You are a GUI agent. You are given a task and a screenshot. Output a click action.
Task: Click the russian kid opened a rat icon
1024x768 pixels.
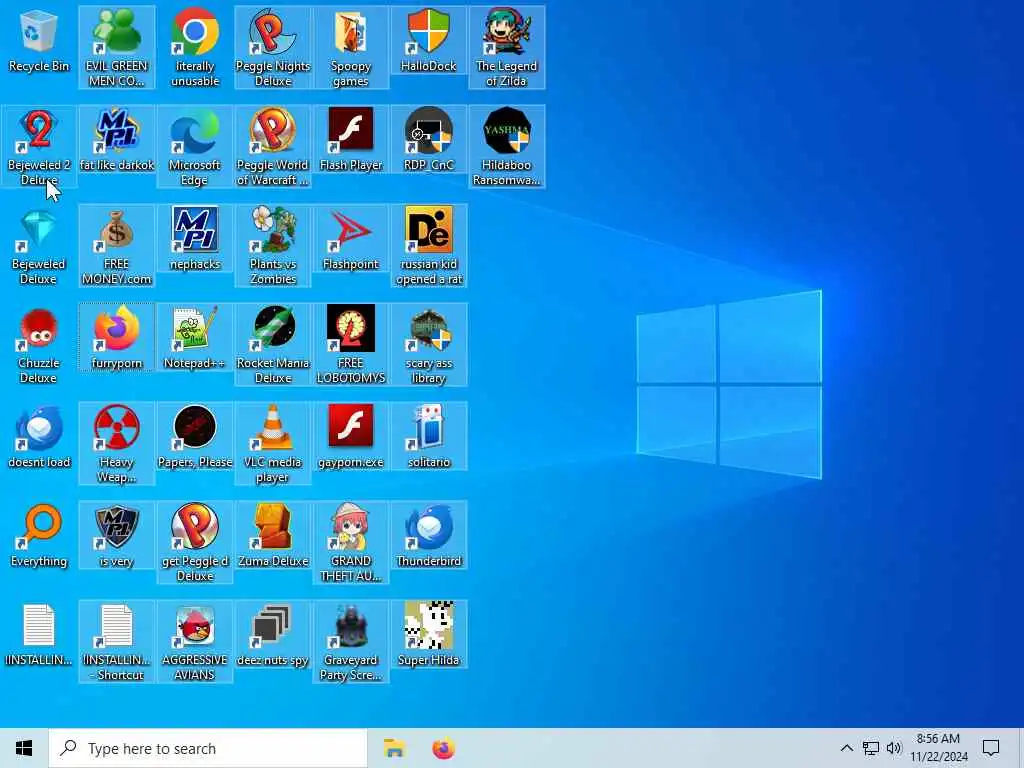(429, 246)
